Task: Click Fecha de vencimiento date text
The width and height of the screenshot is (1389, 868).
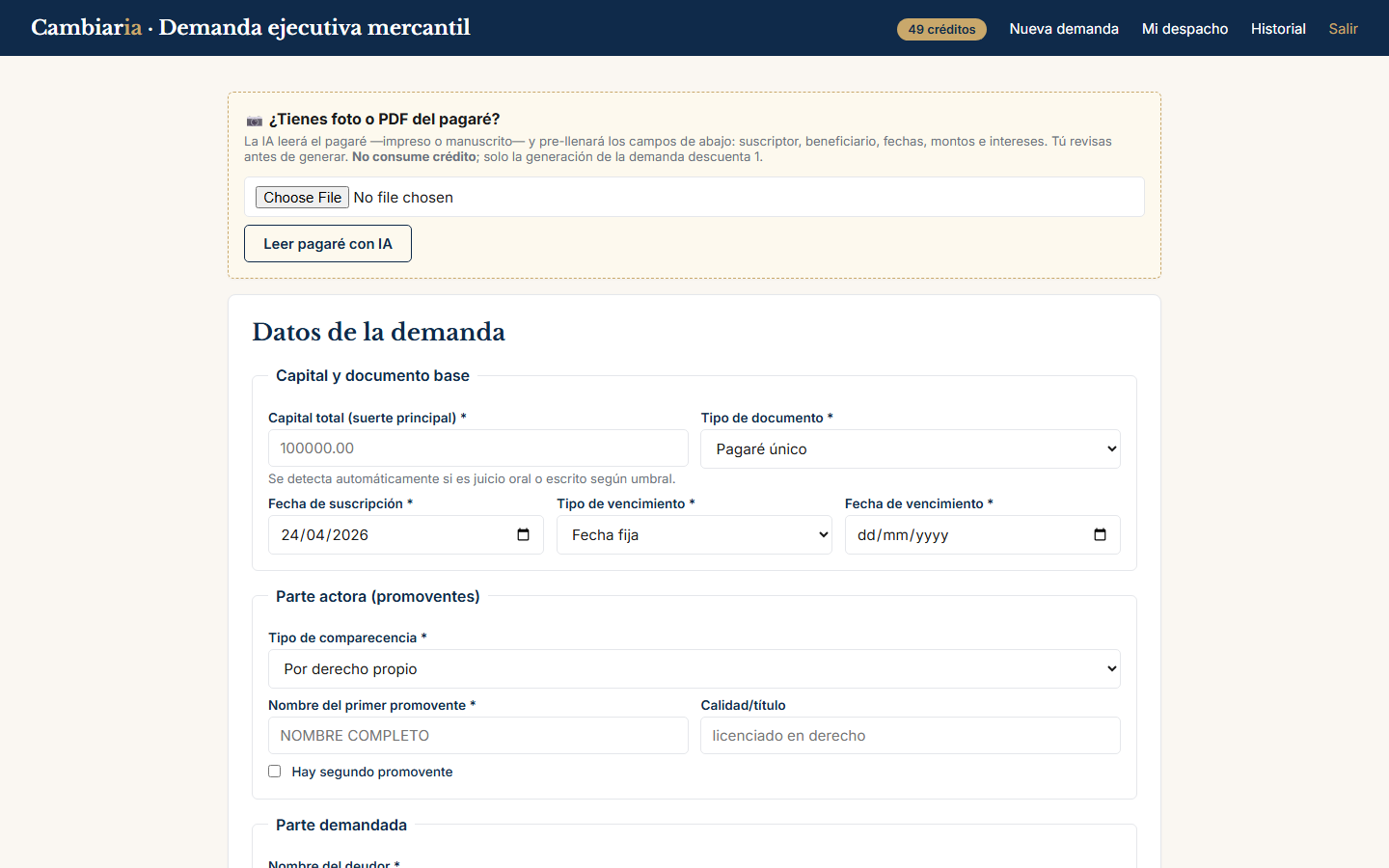Action: pyautogui.click(x=903, y=534)
